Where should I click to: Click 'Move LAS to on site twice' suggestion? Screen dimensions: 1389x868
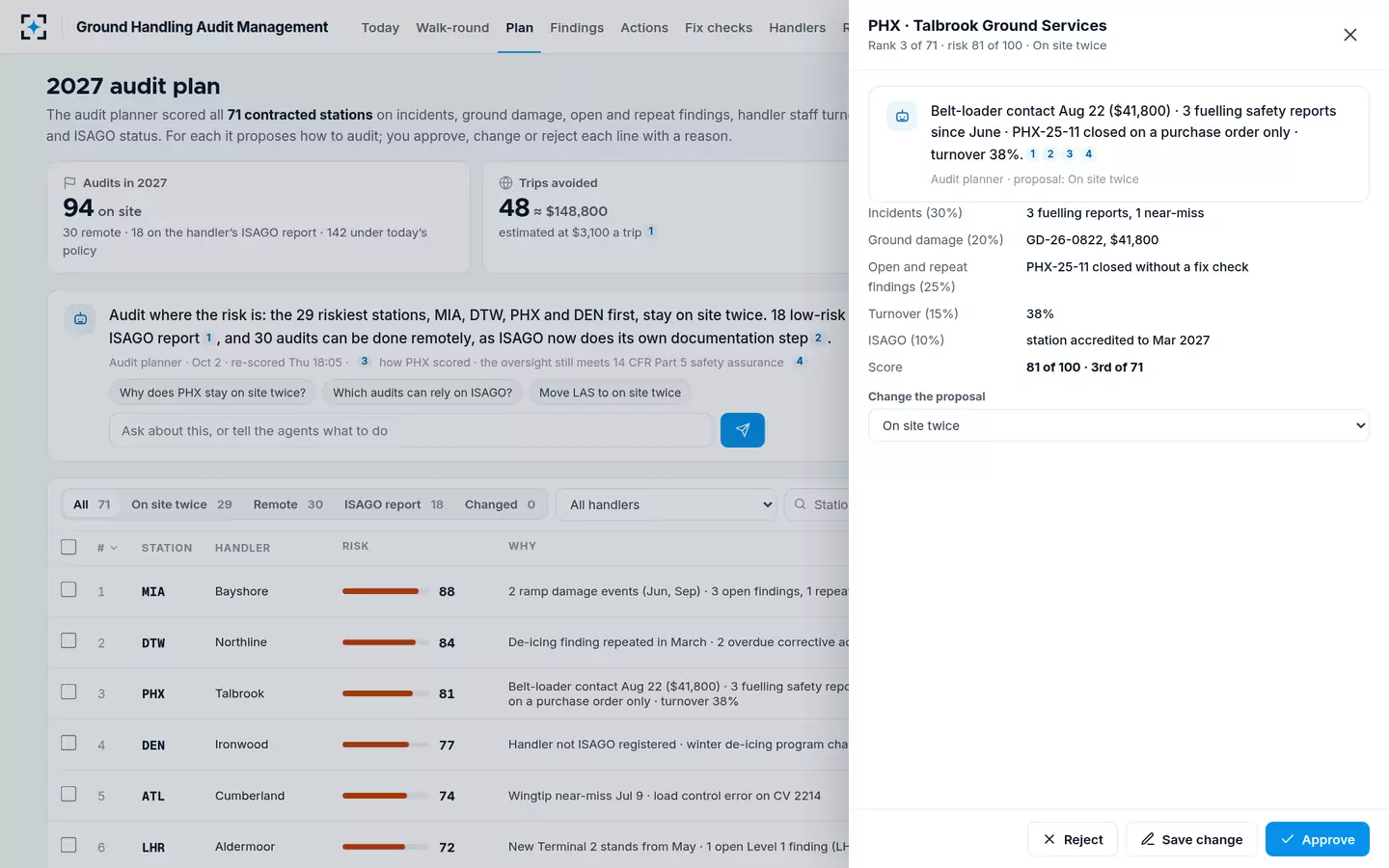610,393
